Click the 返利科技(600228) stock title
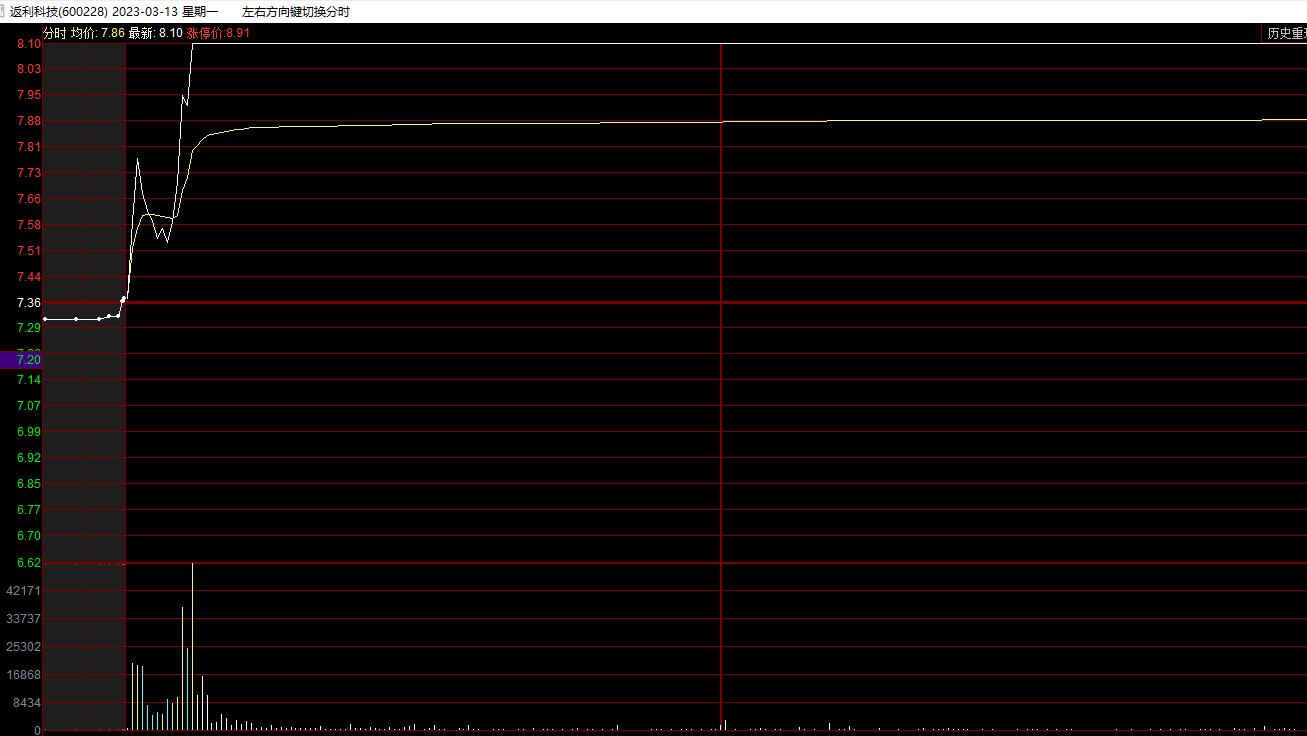Screen dimensions: 1307x736 (x=59, y=12)
